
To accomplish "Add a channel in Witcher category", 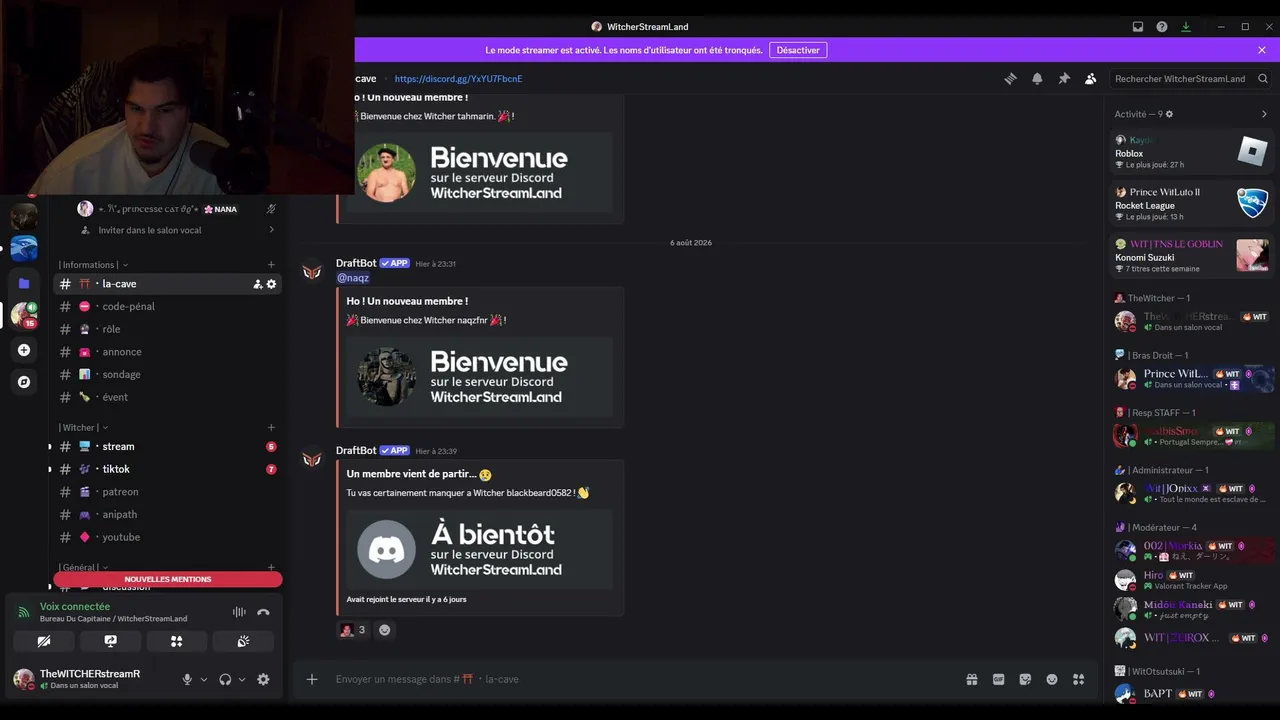I will pos(271,428).
